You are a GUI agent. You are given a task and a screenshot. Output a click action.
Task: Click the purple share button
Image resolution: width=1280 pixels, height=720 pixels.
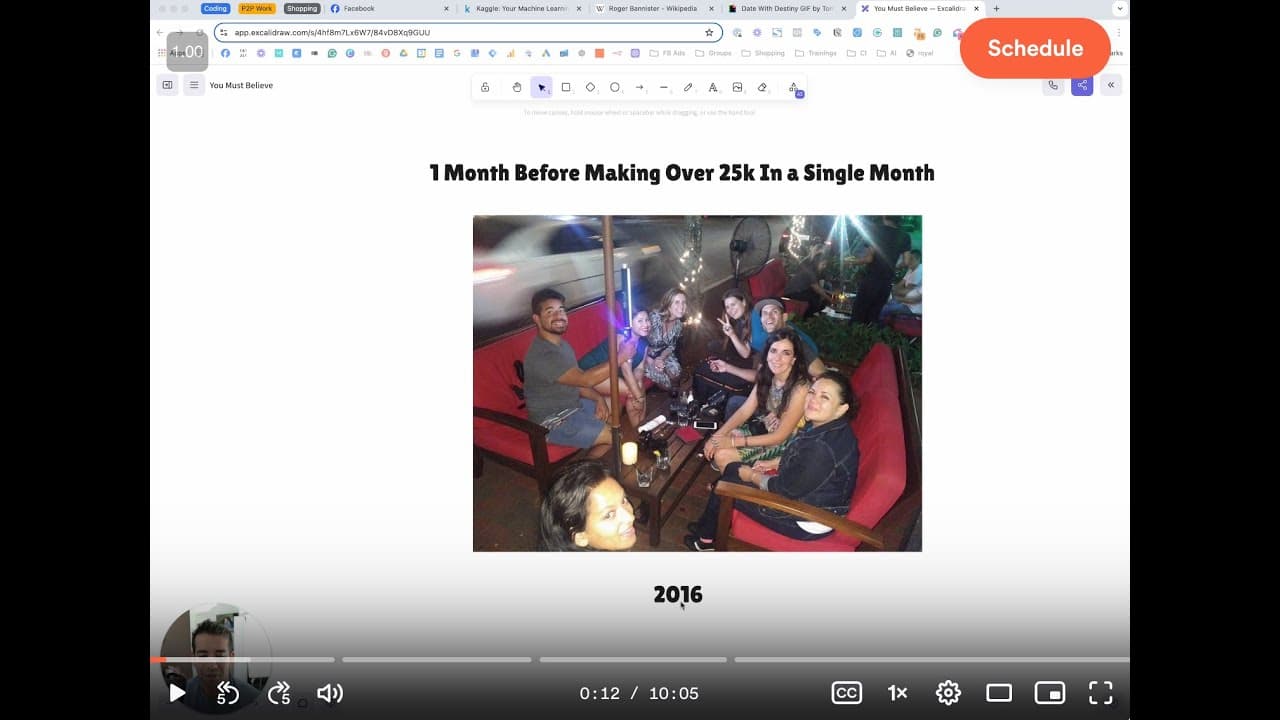point(1082,85)
